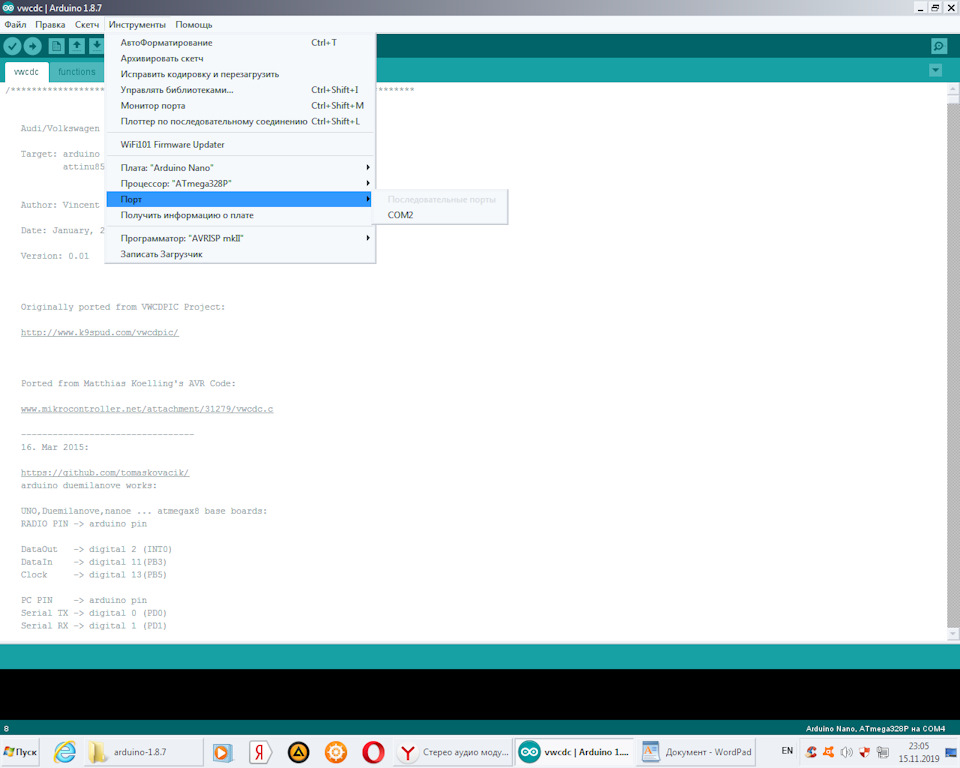
Task: Start WiFi101 Firmware Updater
Action: (240, 145)
